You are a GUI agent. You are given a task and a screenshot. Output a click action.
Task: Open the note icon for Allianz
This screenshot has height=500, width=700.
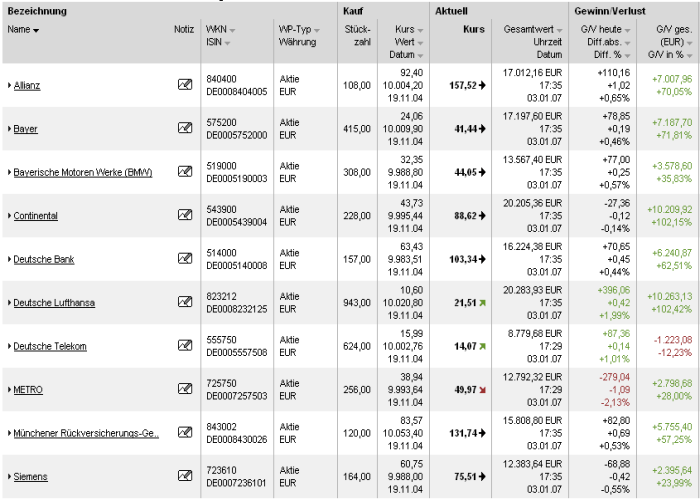(x=184, y=85)
